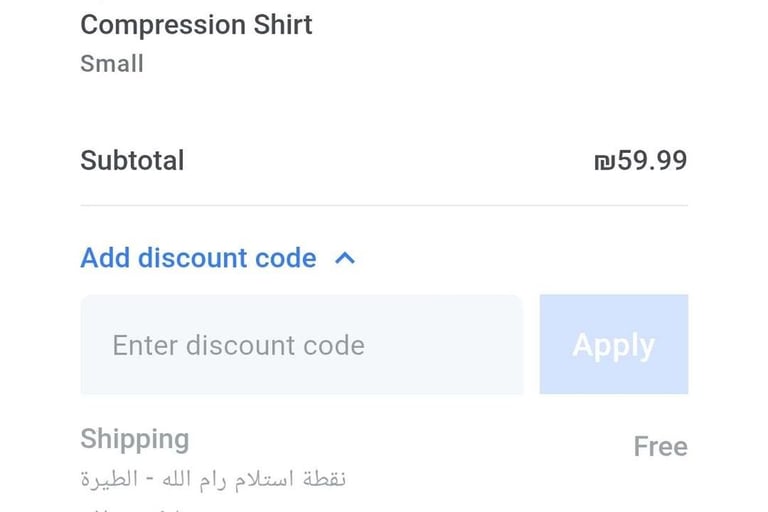
Task: Tap the Arabic pickup point address line
Action: pyautogui.click(x=213, y=478)
